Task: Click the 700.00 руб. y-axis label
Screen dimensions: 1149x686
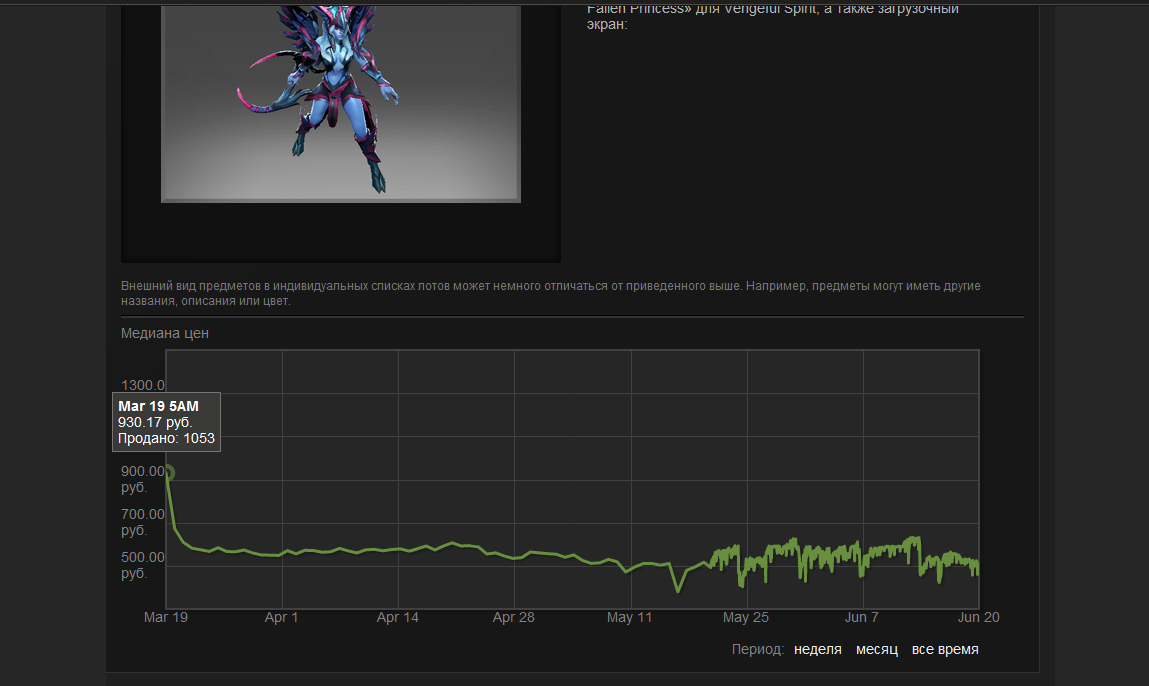Action: 143,522
